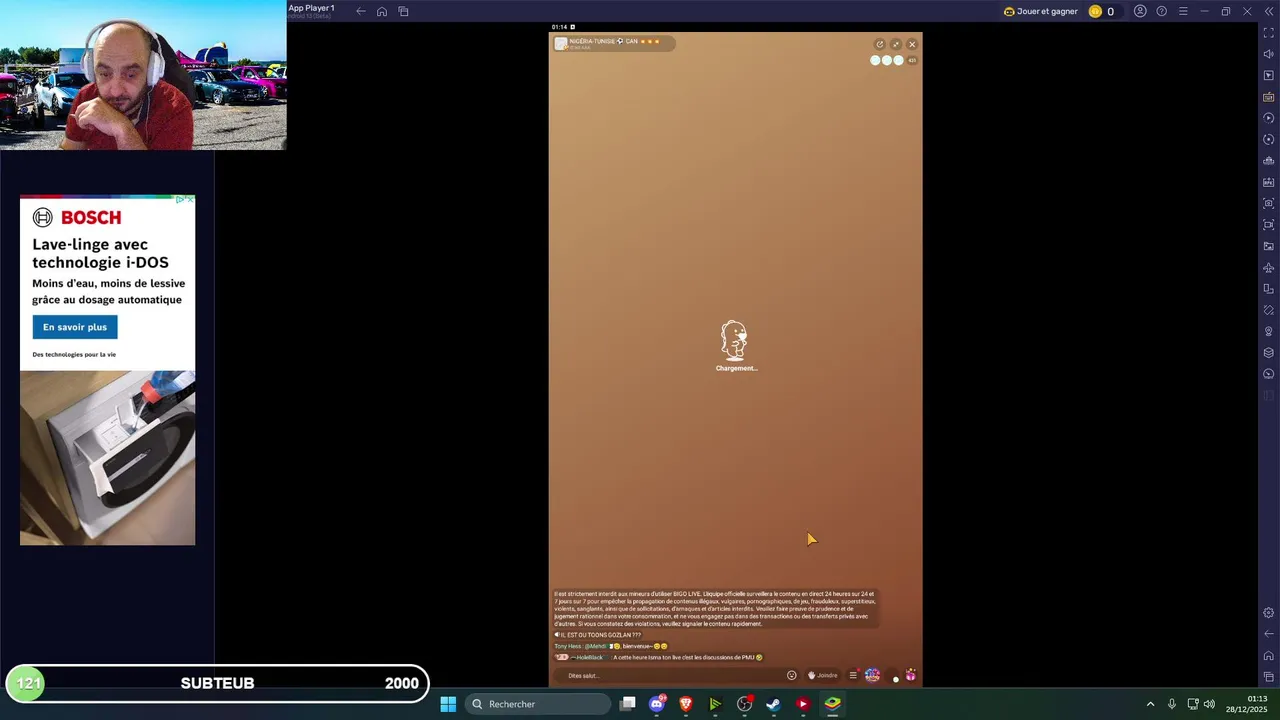Screen dimensions: 1280x720
Task: Open the multi-instance layers sidebar icon
Action: pos(1268,352)
